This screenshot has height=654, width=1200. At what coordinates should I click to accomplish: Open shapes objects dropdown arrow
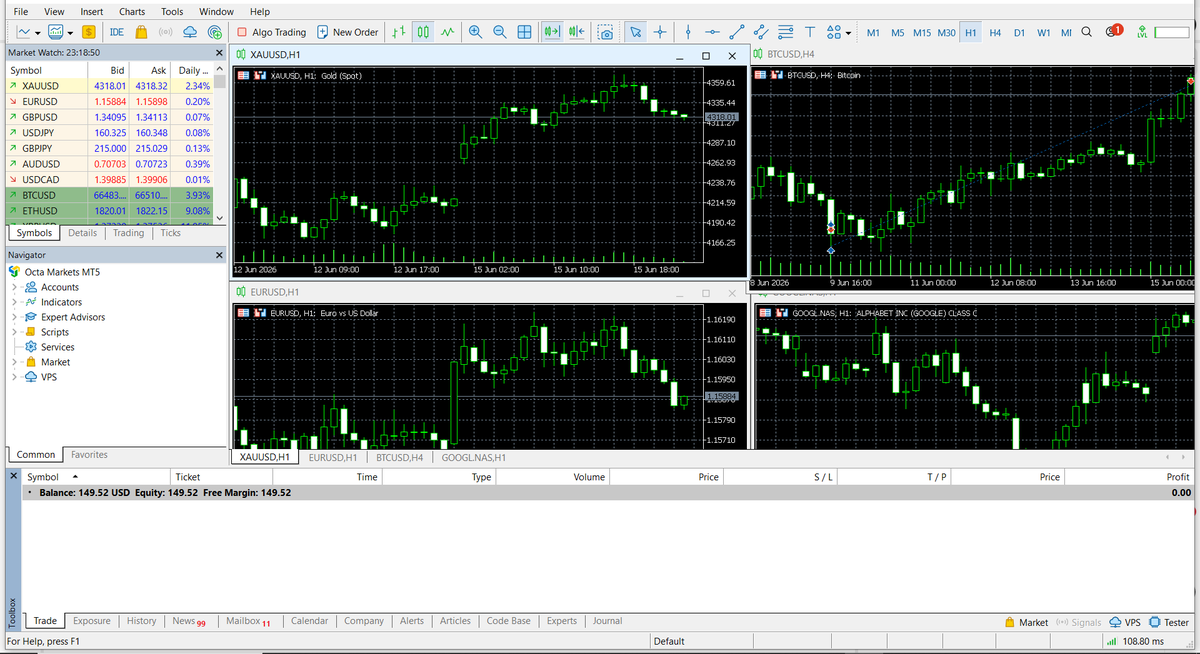pyautogui.click(x=849, y=32)
